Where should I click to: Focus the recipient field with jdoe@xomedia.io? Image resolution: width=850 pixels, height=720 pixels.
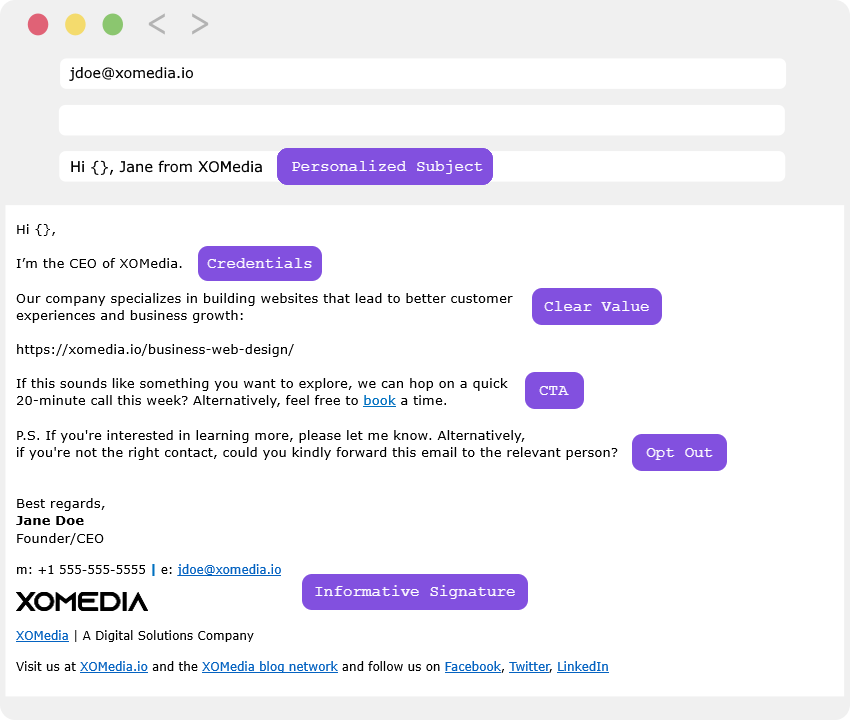point(423,73)
